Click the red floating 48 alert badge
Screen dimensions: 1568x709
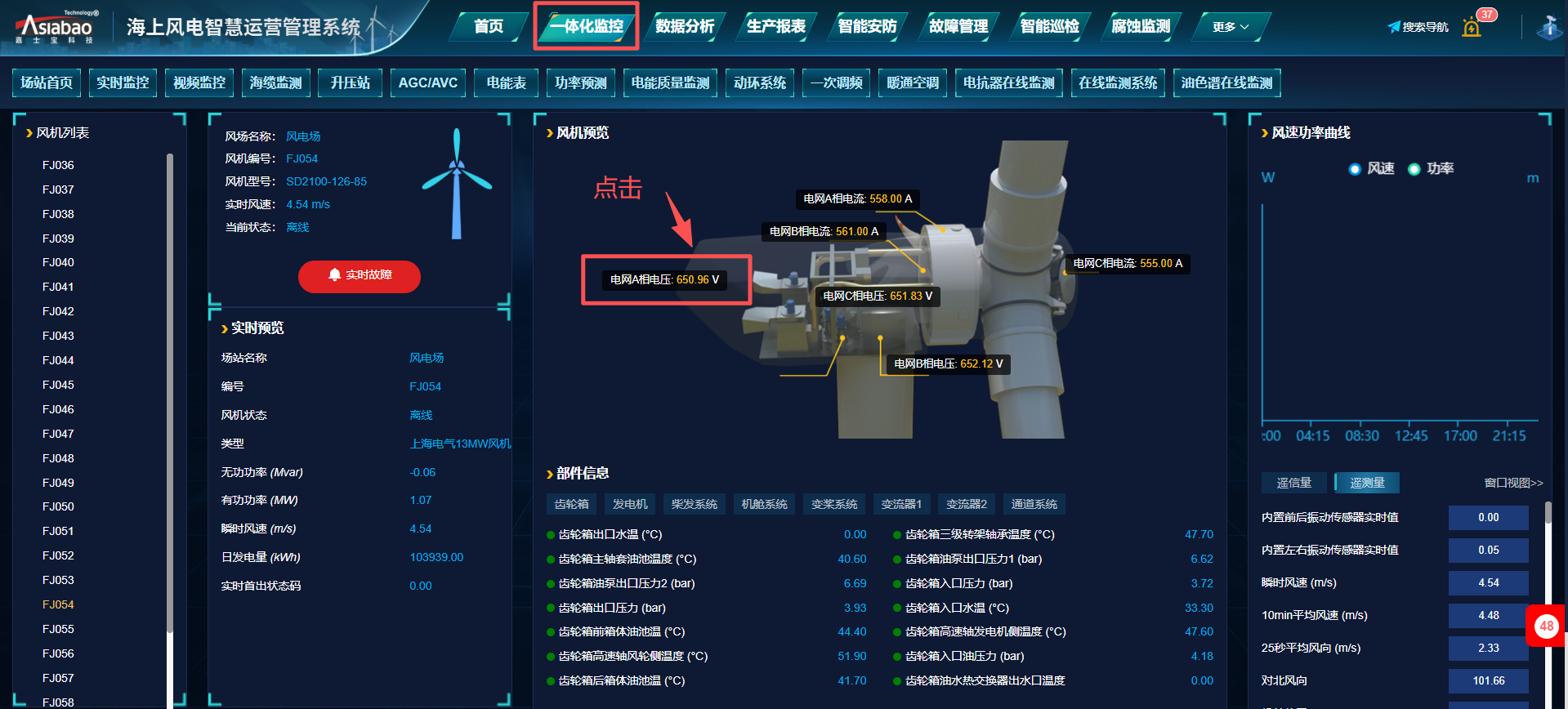pos(1546,627)
